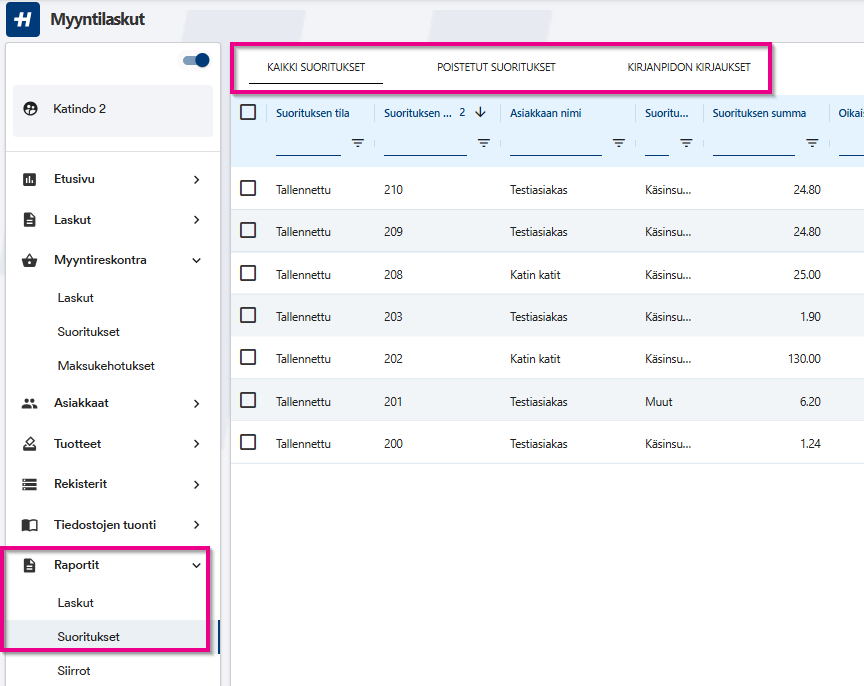Click the Myyntireskontra basket icon
864x686 pixels.
coord(29,260)
